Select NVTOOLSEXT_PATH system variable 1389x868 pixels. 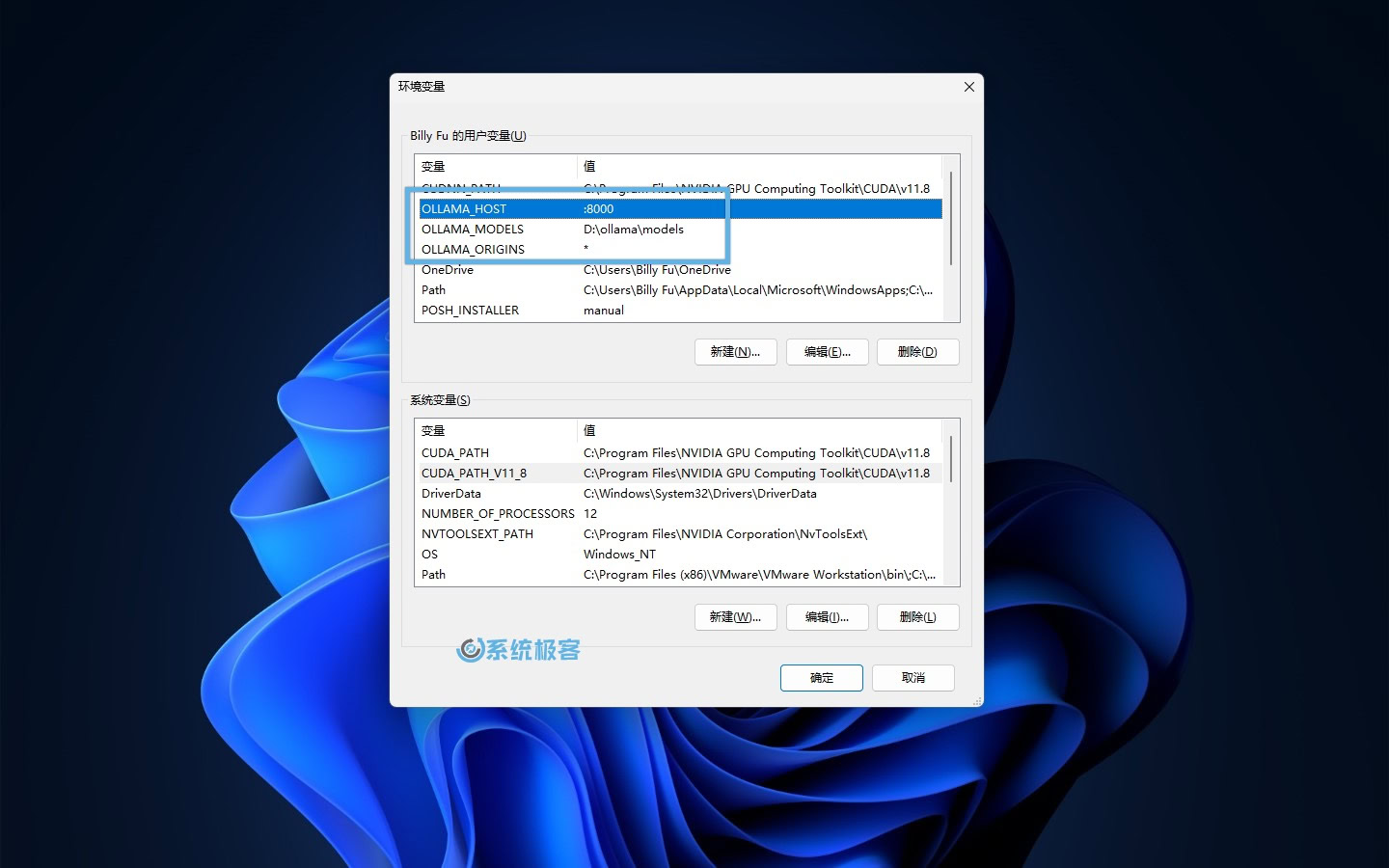pyautogui.click(x=477, y=533)
